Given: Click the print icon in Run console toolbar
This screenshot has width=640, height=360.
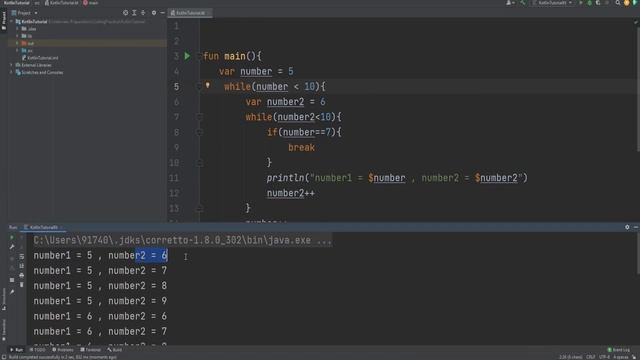Looking at the screenshot, I should (x=22, y=276).
